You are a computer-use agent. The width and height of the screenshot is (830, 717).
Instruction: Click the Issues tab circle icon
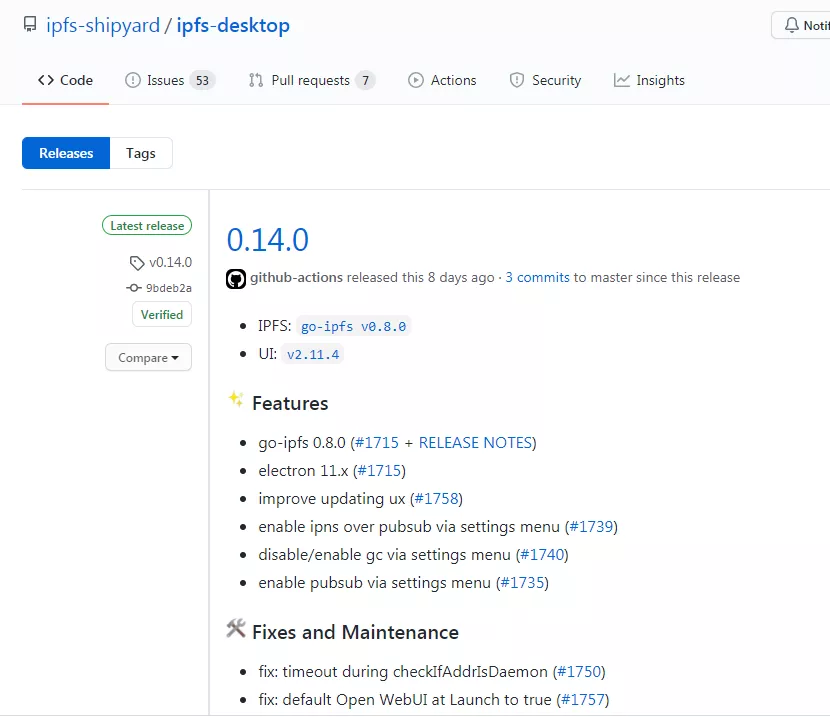[133, 80]
